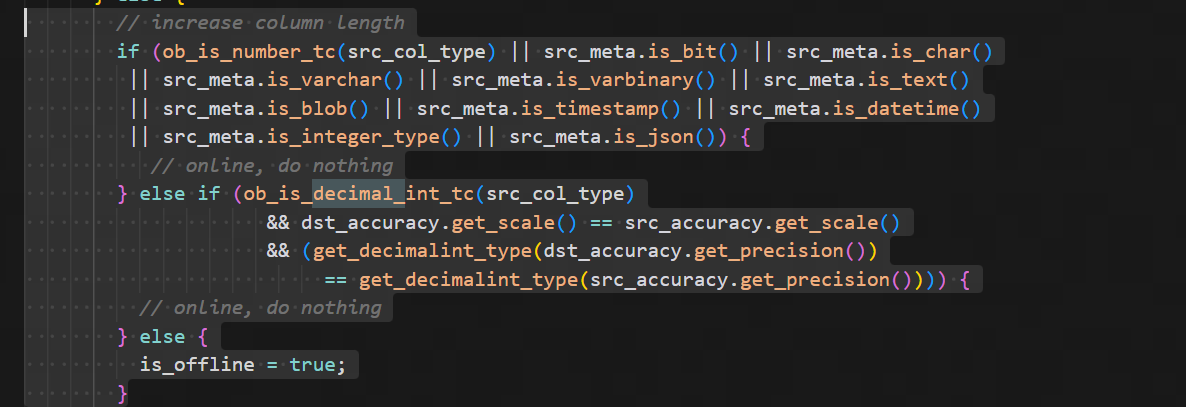Click the is_offline variable name

click(x=197, y=364)
